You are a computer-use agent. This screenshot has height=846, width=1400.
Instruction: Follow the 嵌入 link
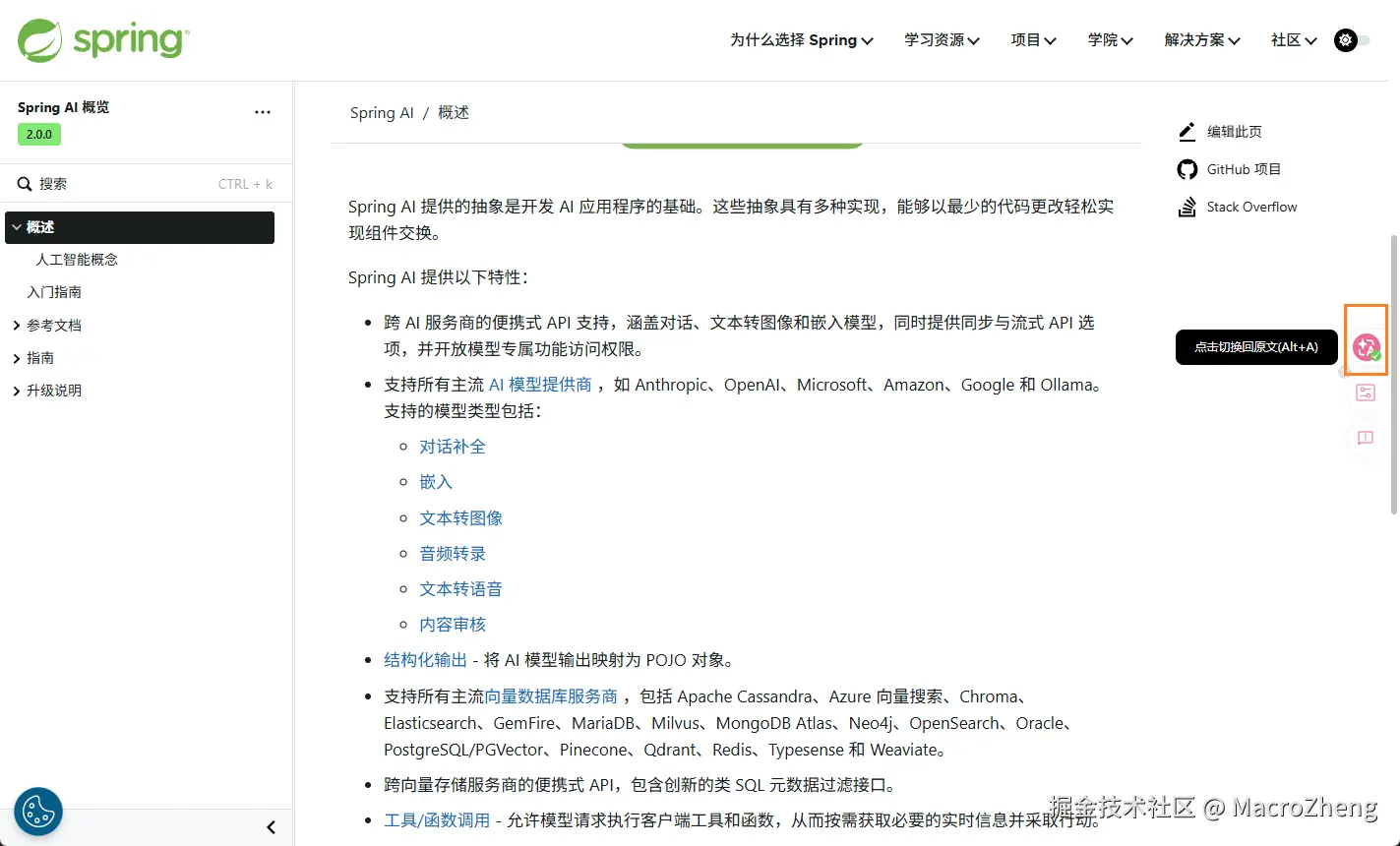coord(436,482)
